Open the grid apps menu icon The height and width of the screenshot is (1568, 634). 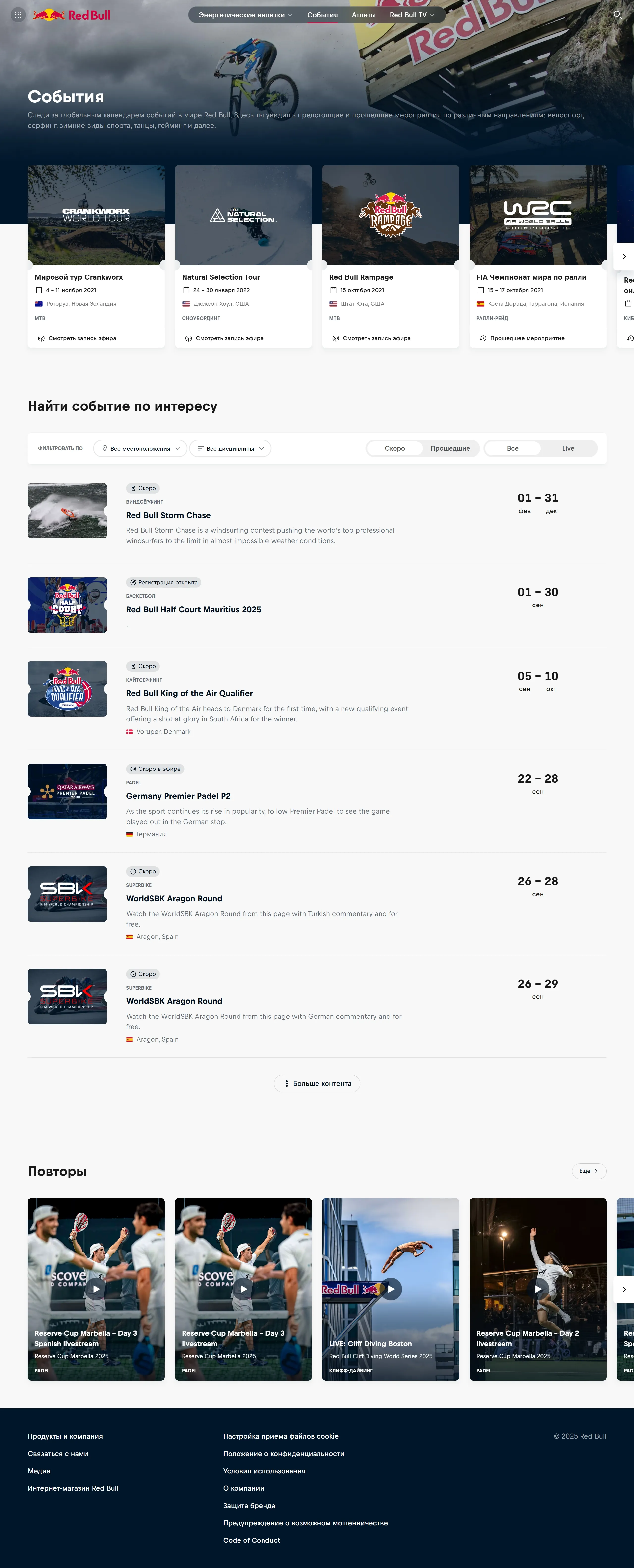[18, 15]
